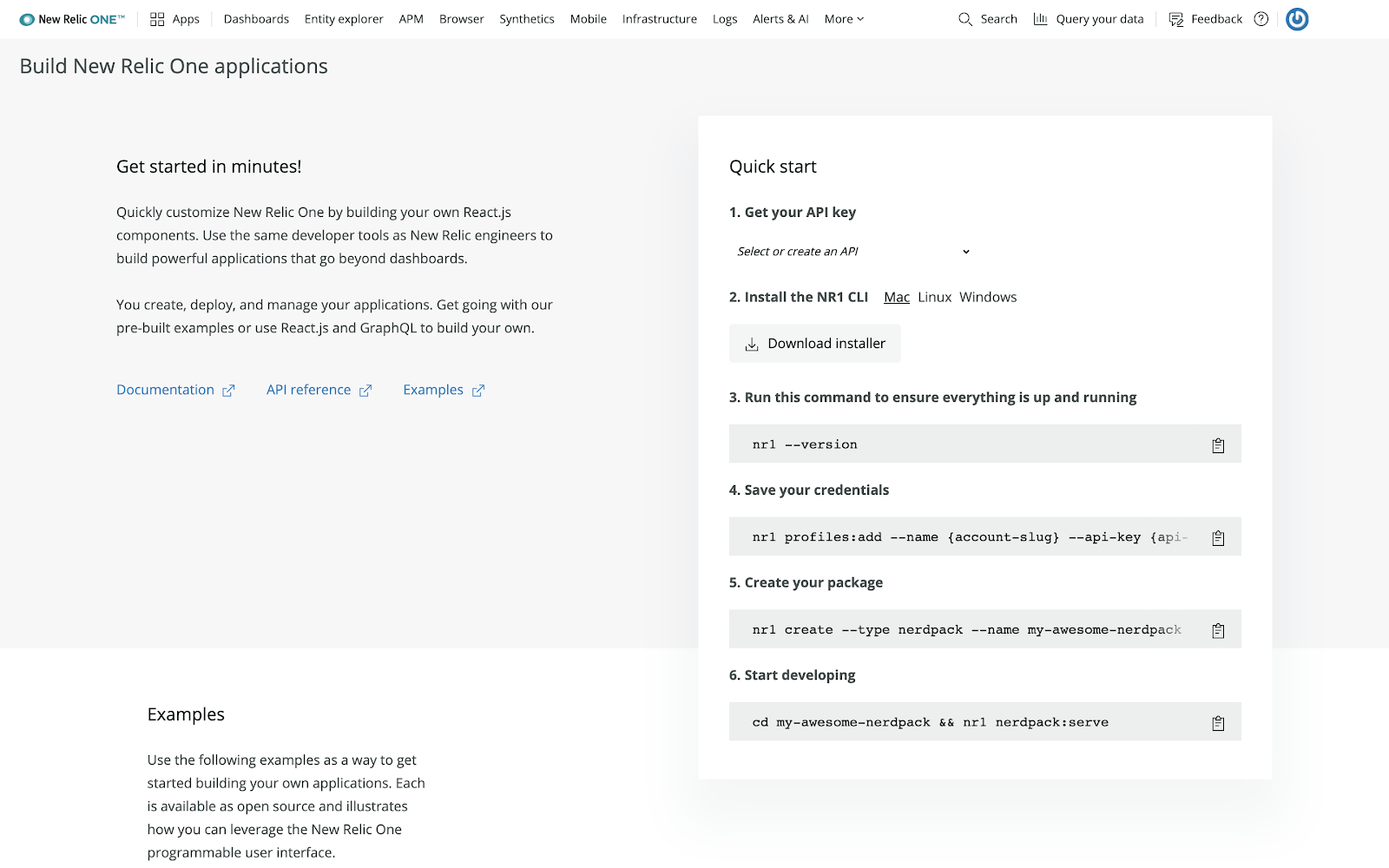Navigate to Alerts & AI
Image resolution: width=1389 pixels, height=868 pixels.
(780, 18)
